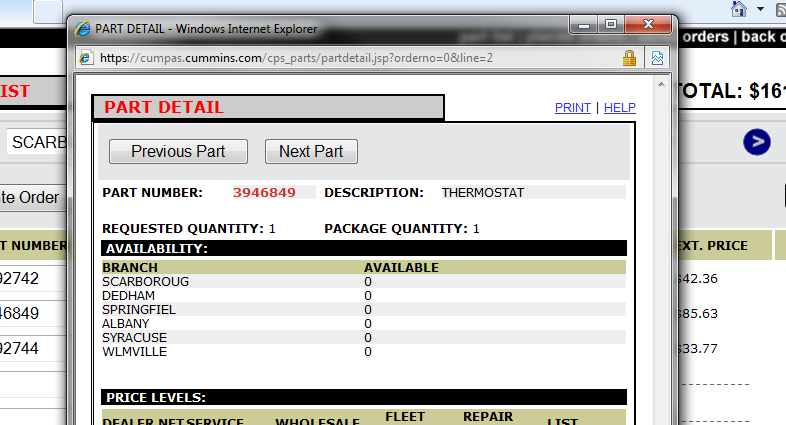Click the SPRINGFIEL branch row
786x425 pixels.
point(363,310)
